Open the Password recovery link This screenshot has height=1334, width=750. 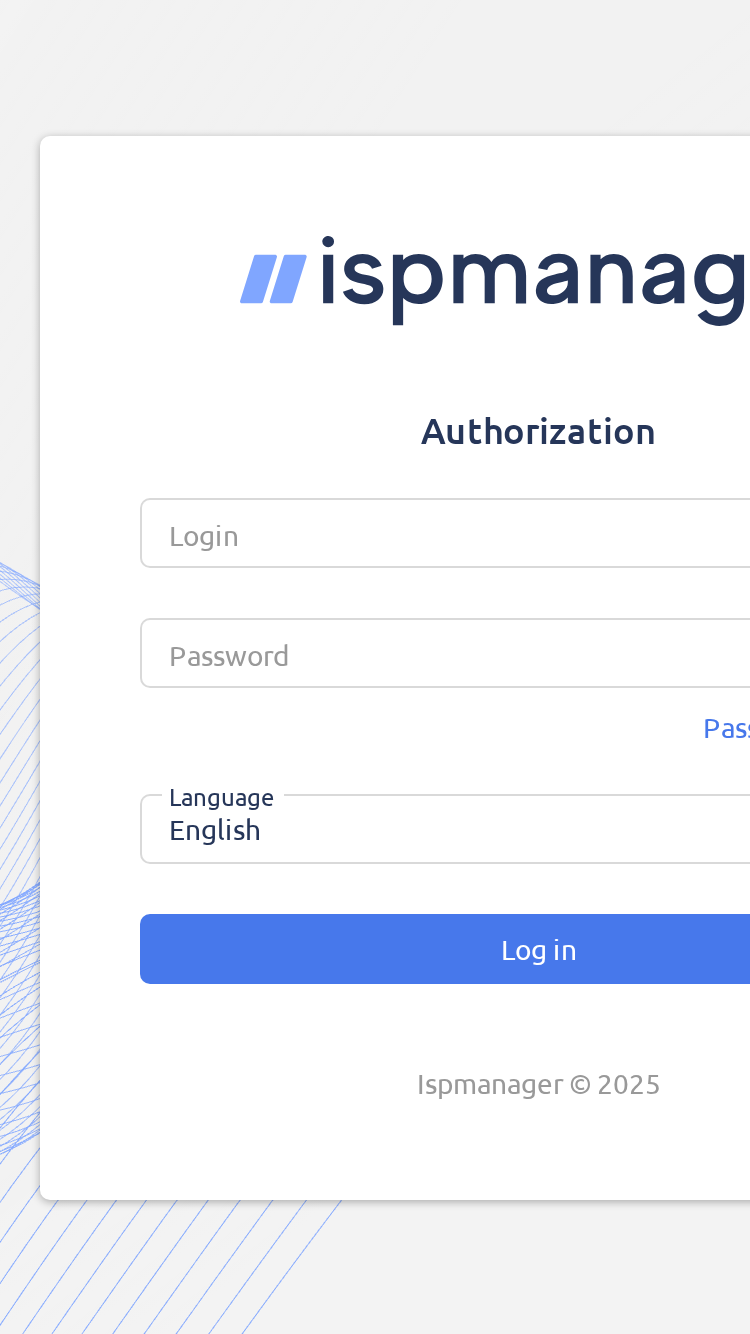point(727,728)
